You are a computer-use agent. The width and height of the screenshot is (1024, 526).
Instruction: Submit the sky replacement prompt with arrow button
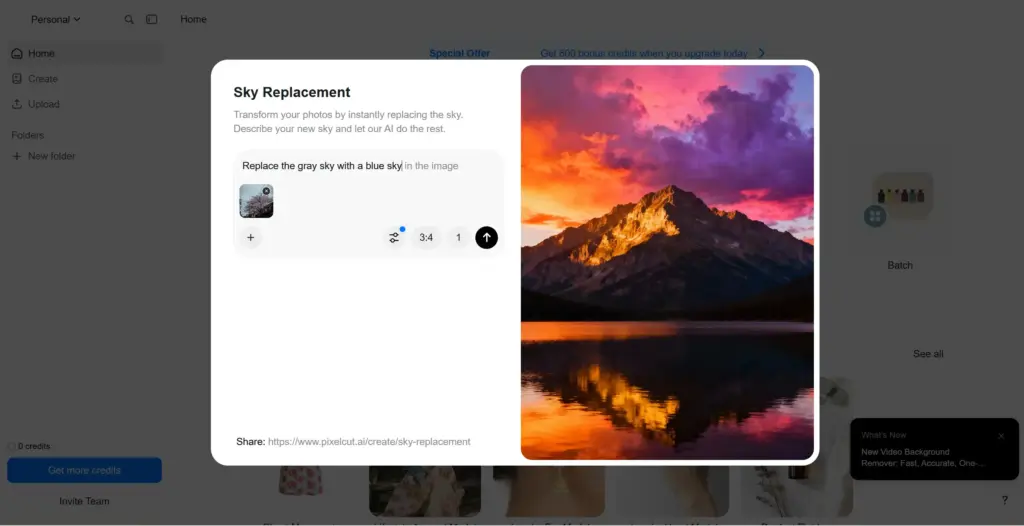pos(486,237)
